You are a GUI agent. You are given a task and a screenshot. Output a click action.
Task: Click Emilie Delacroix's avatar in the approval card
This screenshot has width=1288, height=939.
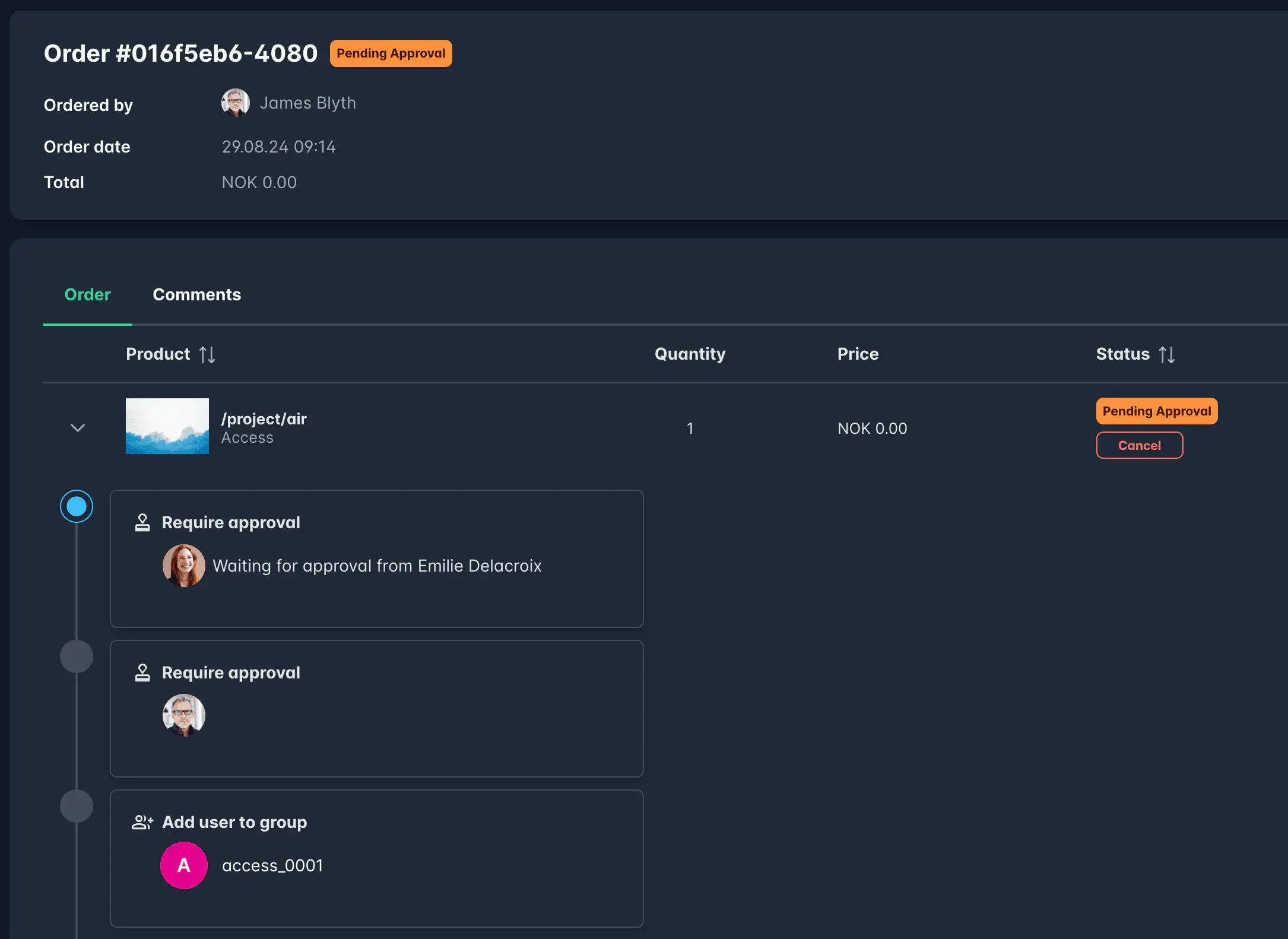[x=184, y=566]
